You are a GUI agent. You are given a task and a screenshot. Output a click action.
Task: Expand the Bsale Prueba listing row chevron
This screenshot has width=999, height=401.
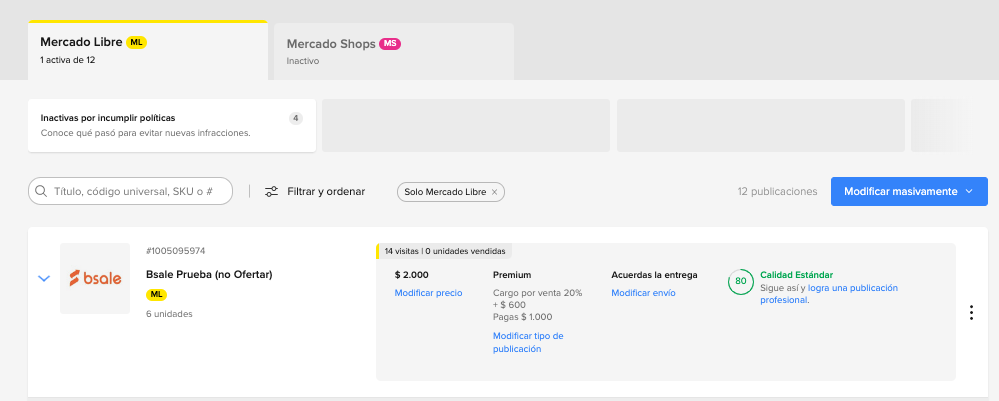click(44, 279)
